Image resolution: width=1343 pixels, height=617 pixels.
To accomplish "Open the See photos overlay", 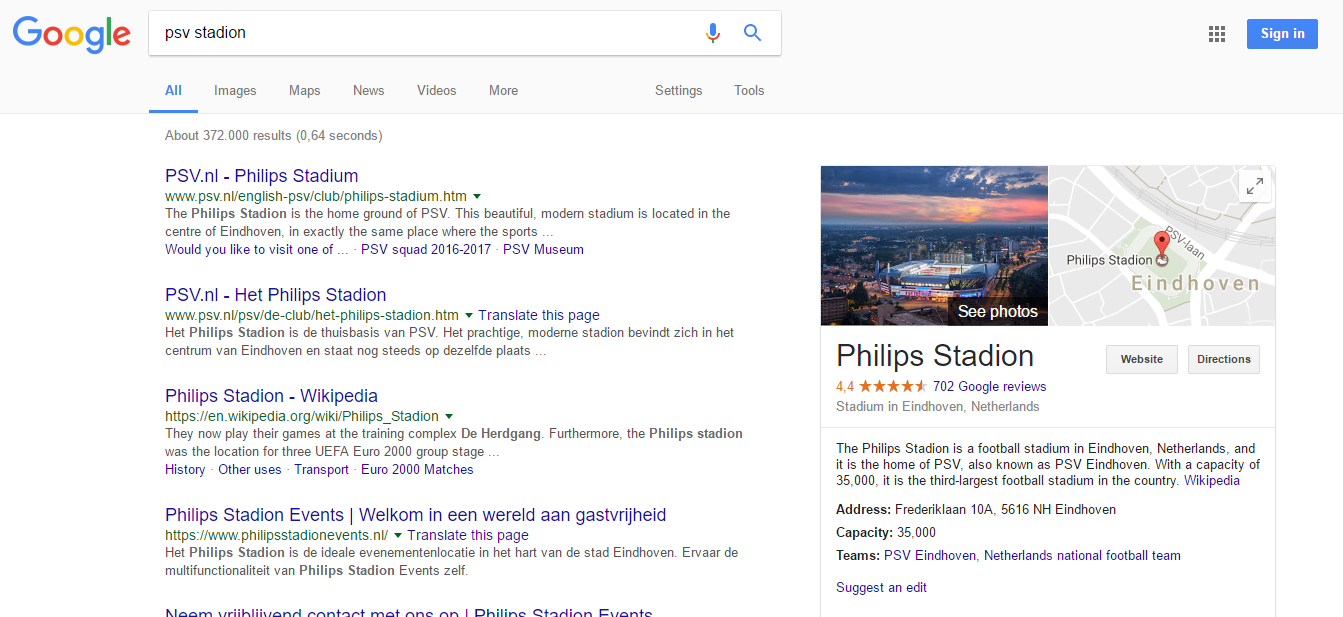I will point(997,311).
